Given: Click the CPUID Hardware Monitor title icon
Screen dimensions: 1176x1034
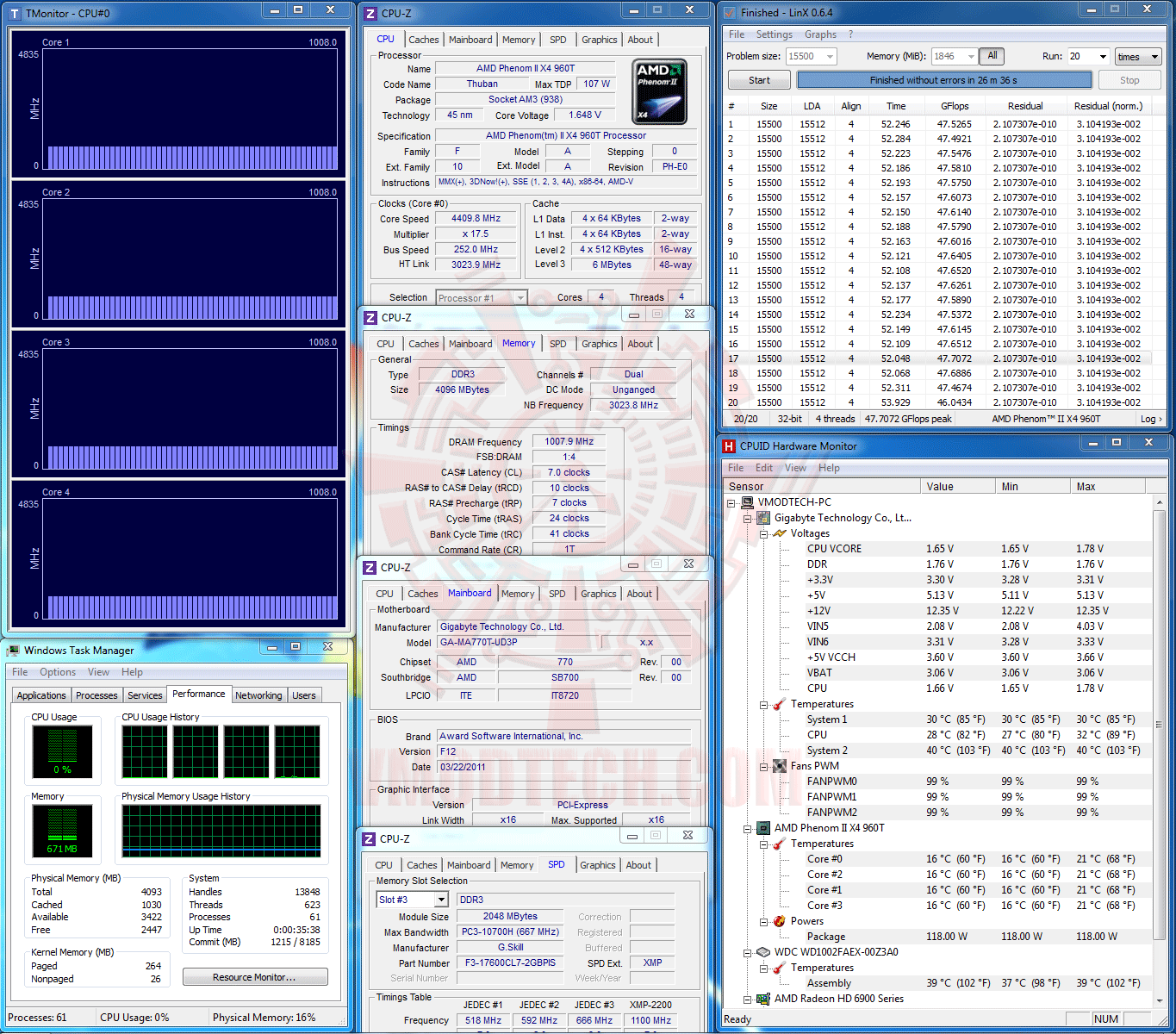Looking at the screenshot, I should [x=729, y=445].
